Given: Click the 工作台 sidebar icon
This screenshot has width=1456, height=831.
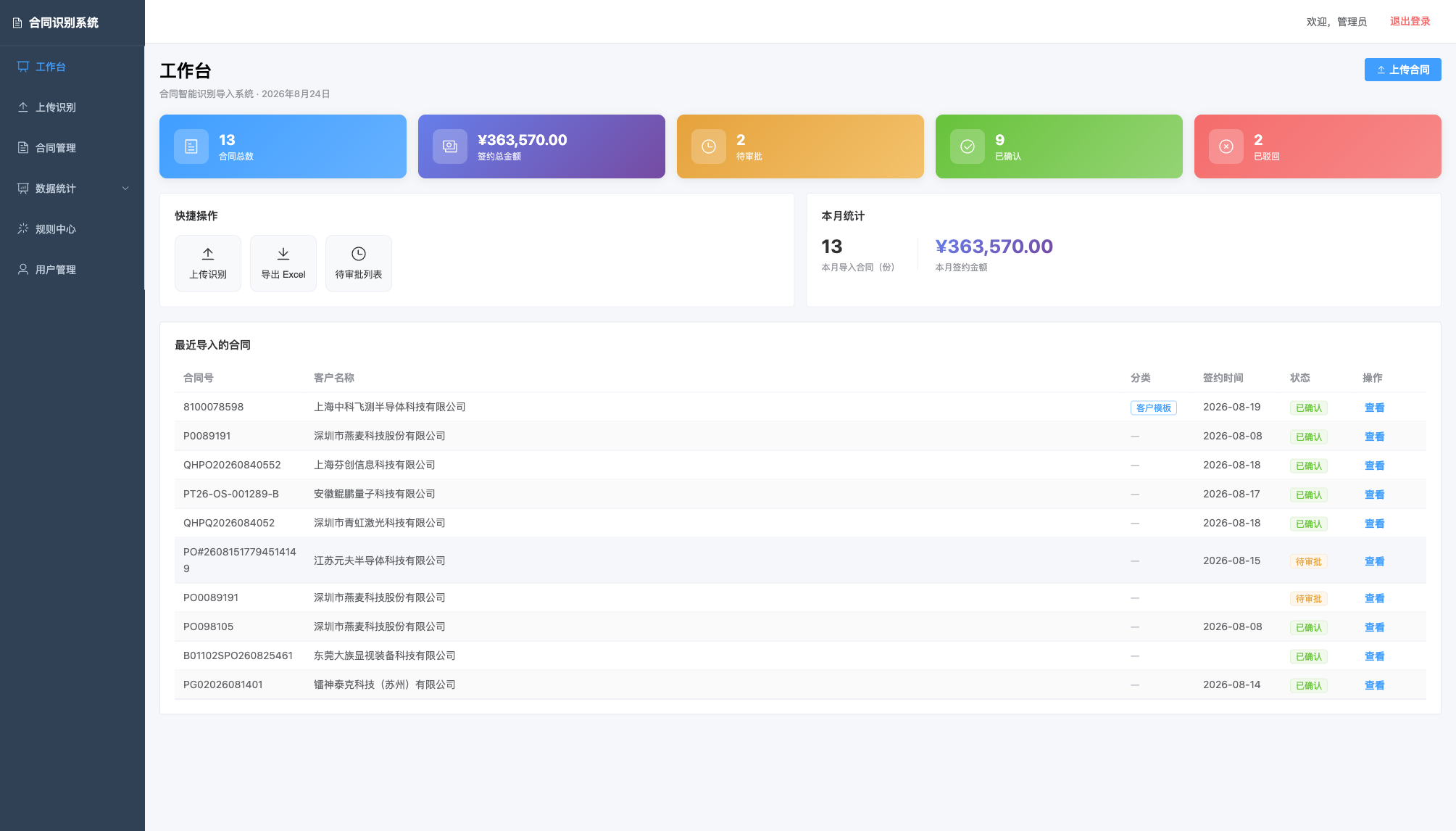Looking at the screenshot, I should point(23,67).
